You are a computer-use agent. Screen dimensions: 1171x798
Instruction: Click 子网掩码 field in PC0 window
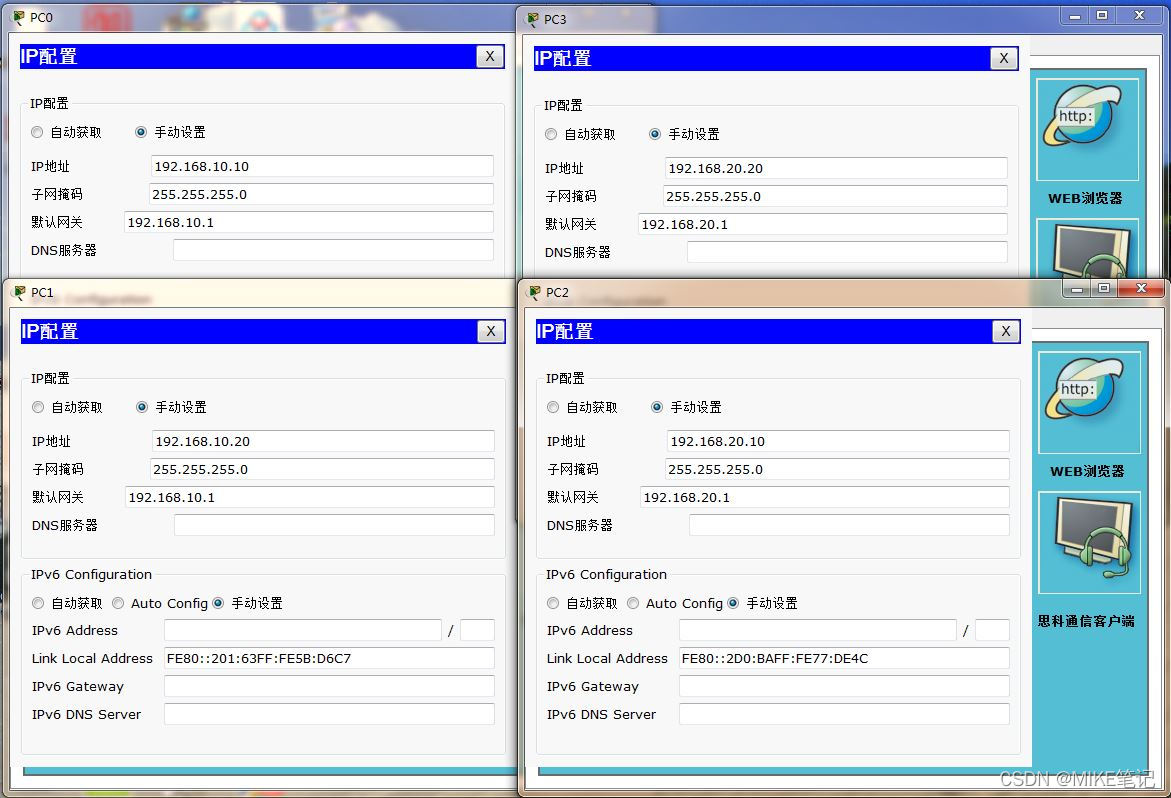tap(321, 194)
